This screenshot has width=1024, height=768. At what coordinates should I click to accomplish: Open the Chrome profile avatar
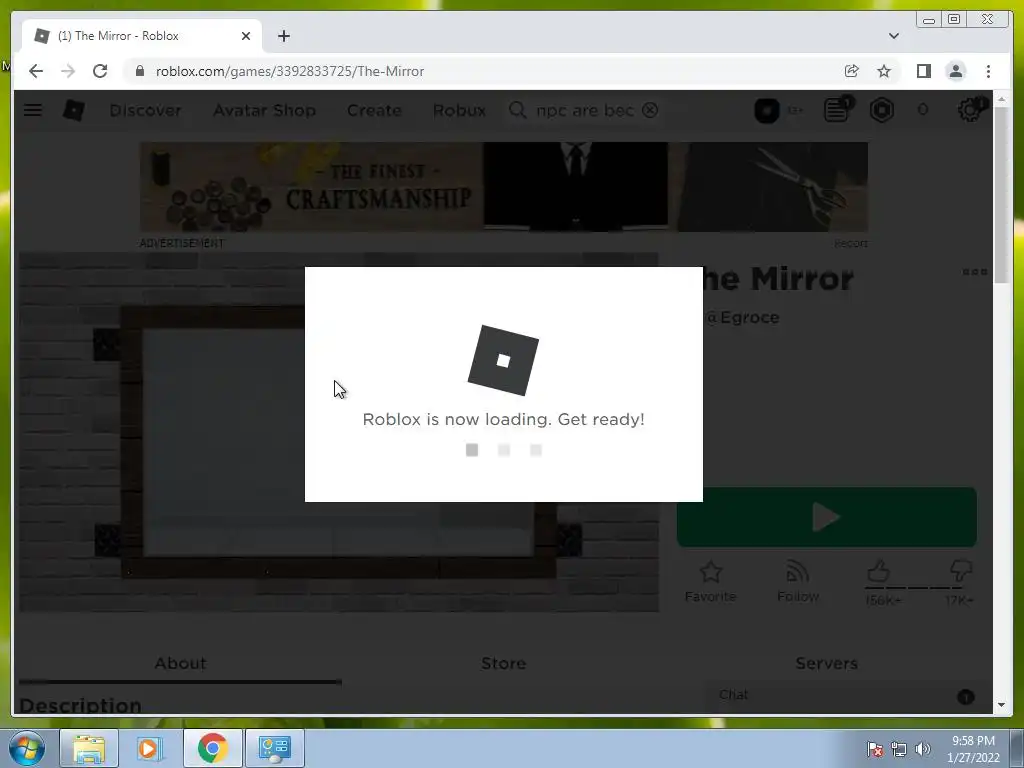[955, 71]
